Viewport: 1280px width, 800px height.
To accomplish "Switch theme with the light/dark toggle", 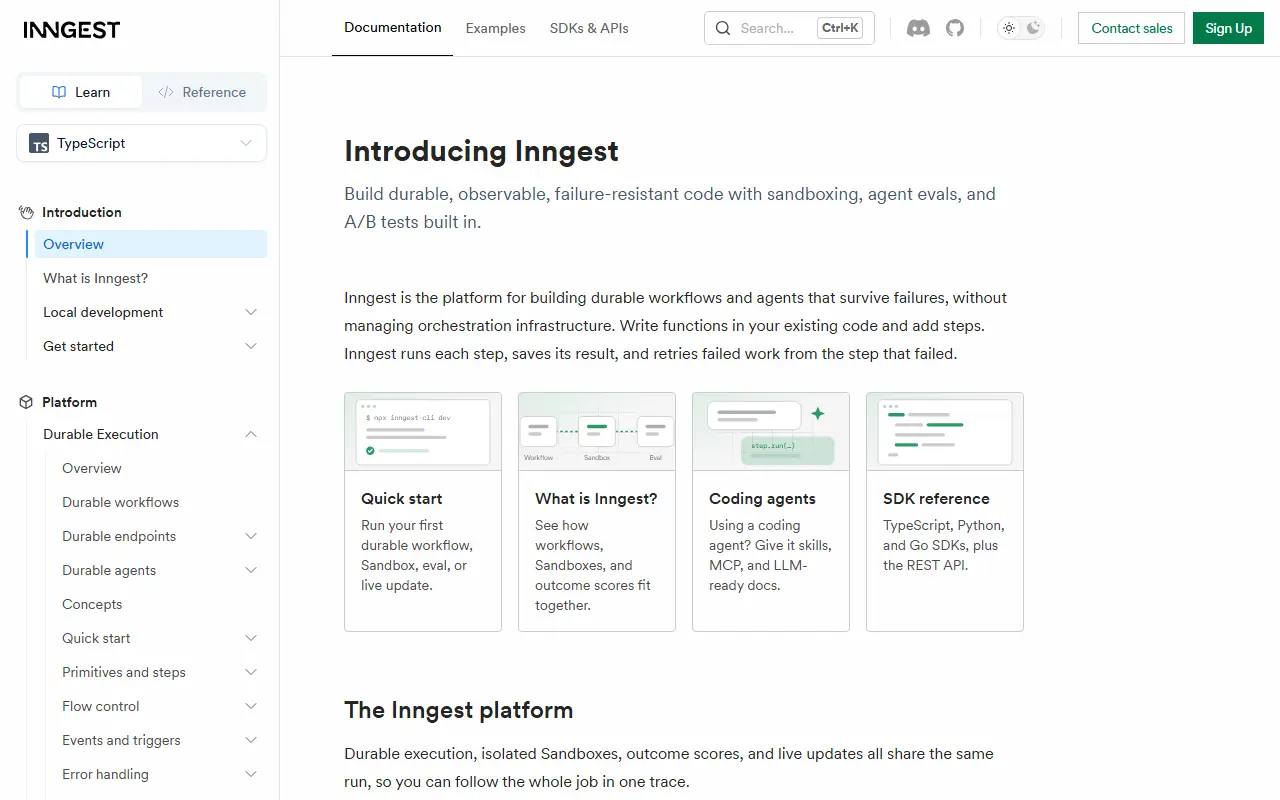I will pyautogui.click(x=1021, y=28).
